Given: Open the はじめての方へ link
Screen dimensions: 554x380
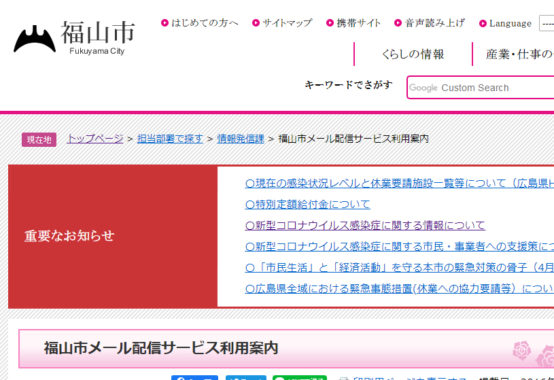Looking at the screenshot, I should pos(205,23).
